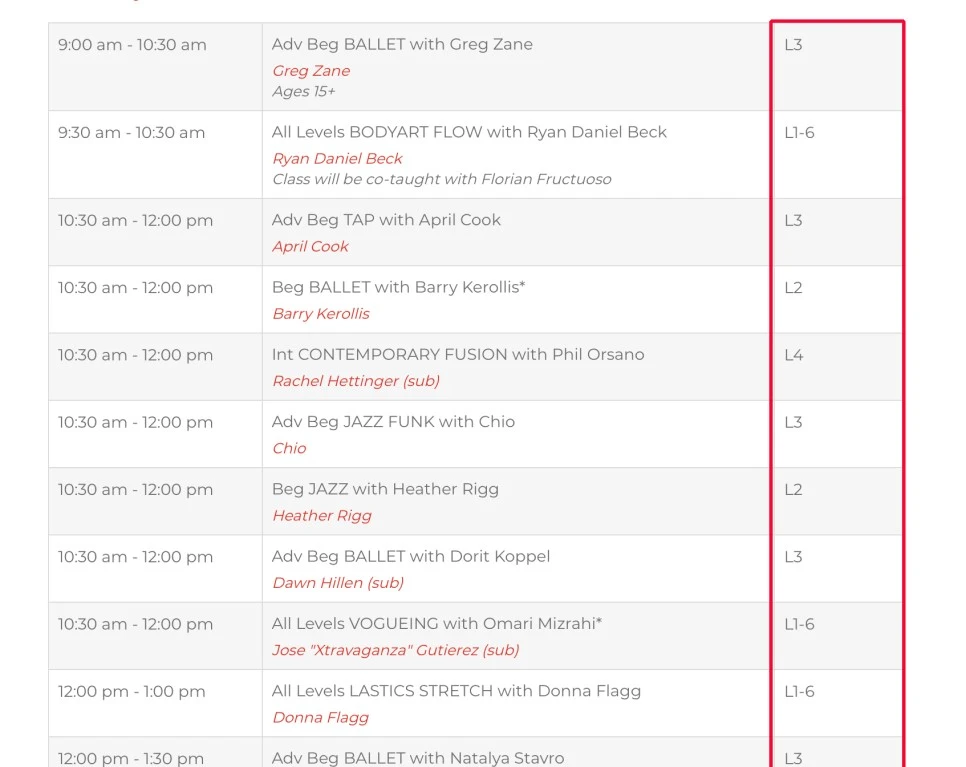Click L2 level in Barry Kerollis row

click(794, 288)
